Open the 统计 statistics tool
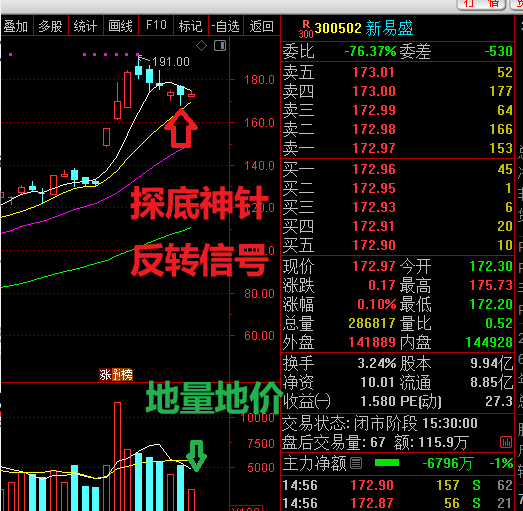Image resolution: width=523 pixels, height=511 pixels. [x=86, y=26]
